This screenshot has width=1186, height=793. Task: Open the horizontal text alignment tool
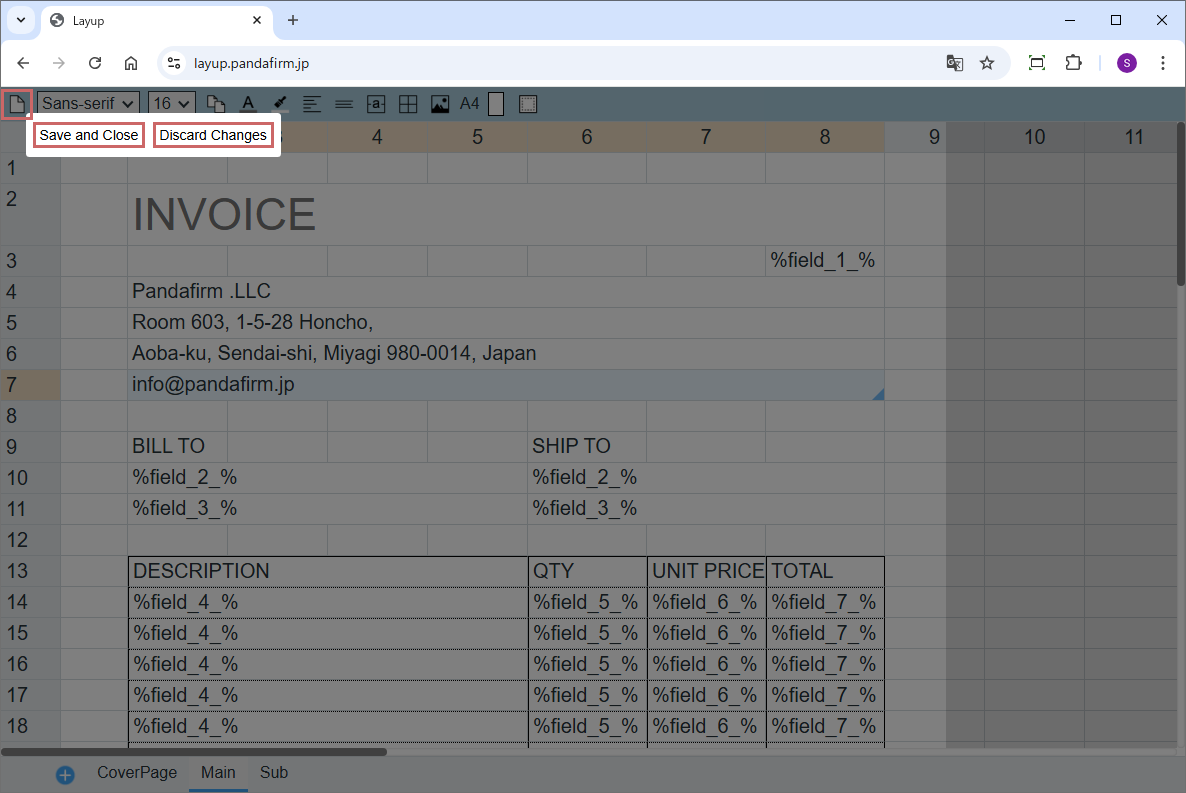(312, 103)
